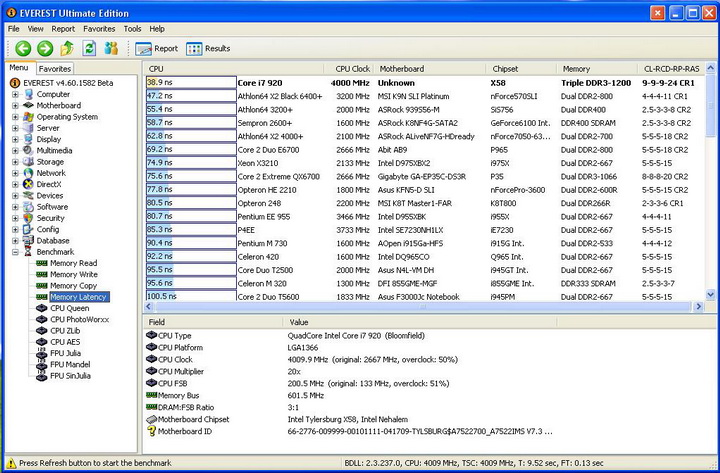Sort by the CL-RCD-RP-RAS column header
Screen dimensions: 720x473
coord(671,69)
